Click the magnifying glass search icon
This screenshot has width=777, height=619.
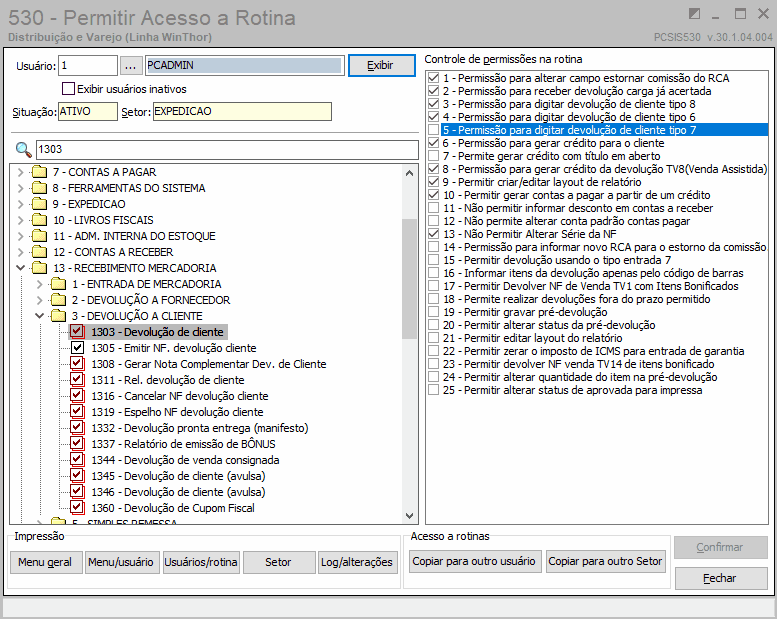click(x=23, y=149)
